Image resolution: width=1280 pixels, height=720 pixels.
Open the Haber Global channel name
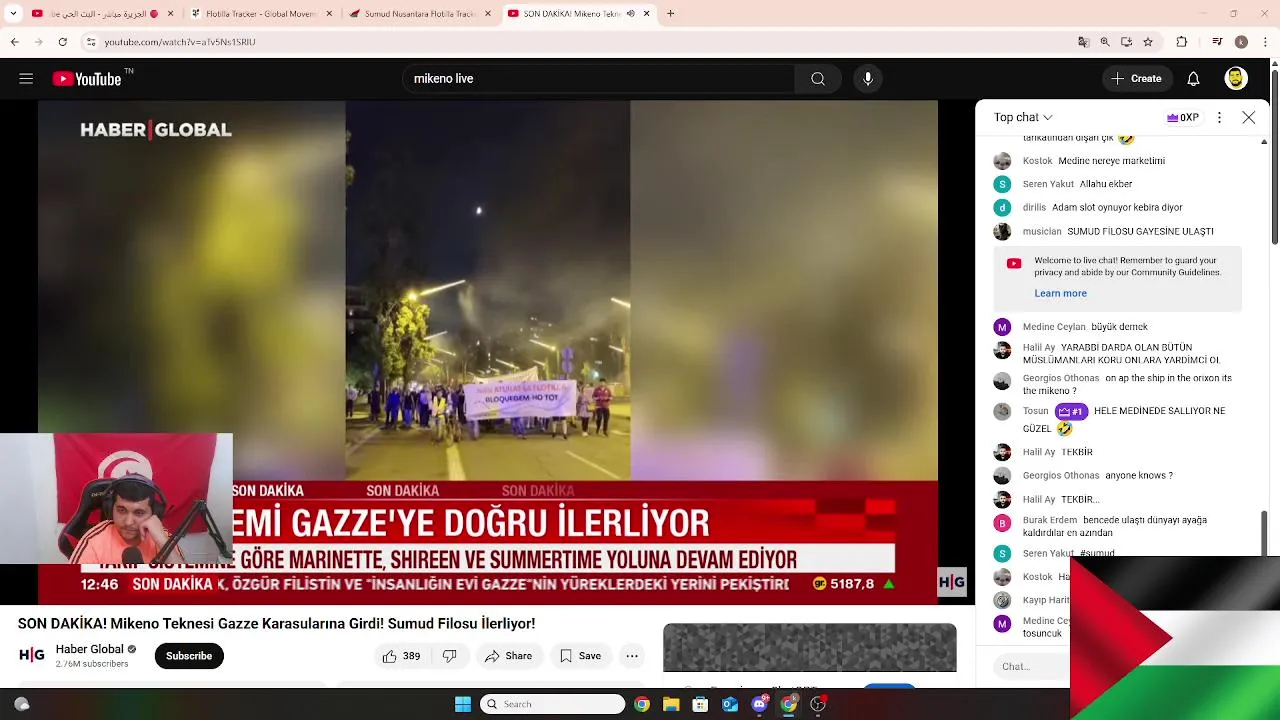click(x=90, y=649)
